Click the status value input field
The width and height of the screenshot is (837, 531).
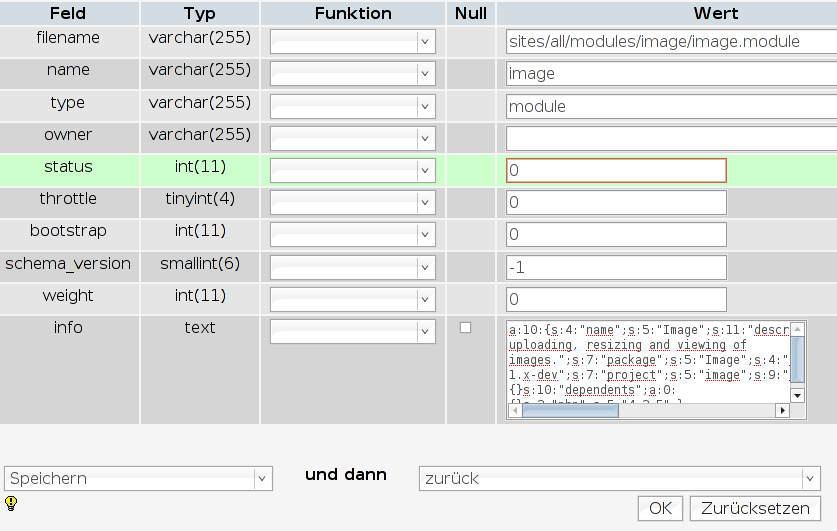coord(616,171)
